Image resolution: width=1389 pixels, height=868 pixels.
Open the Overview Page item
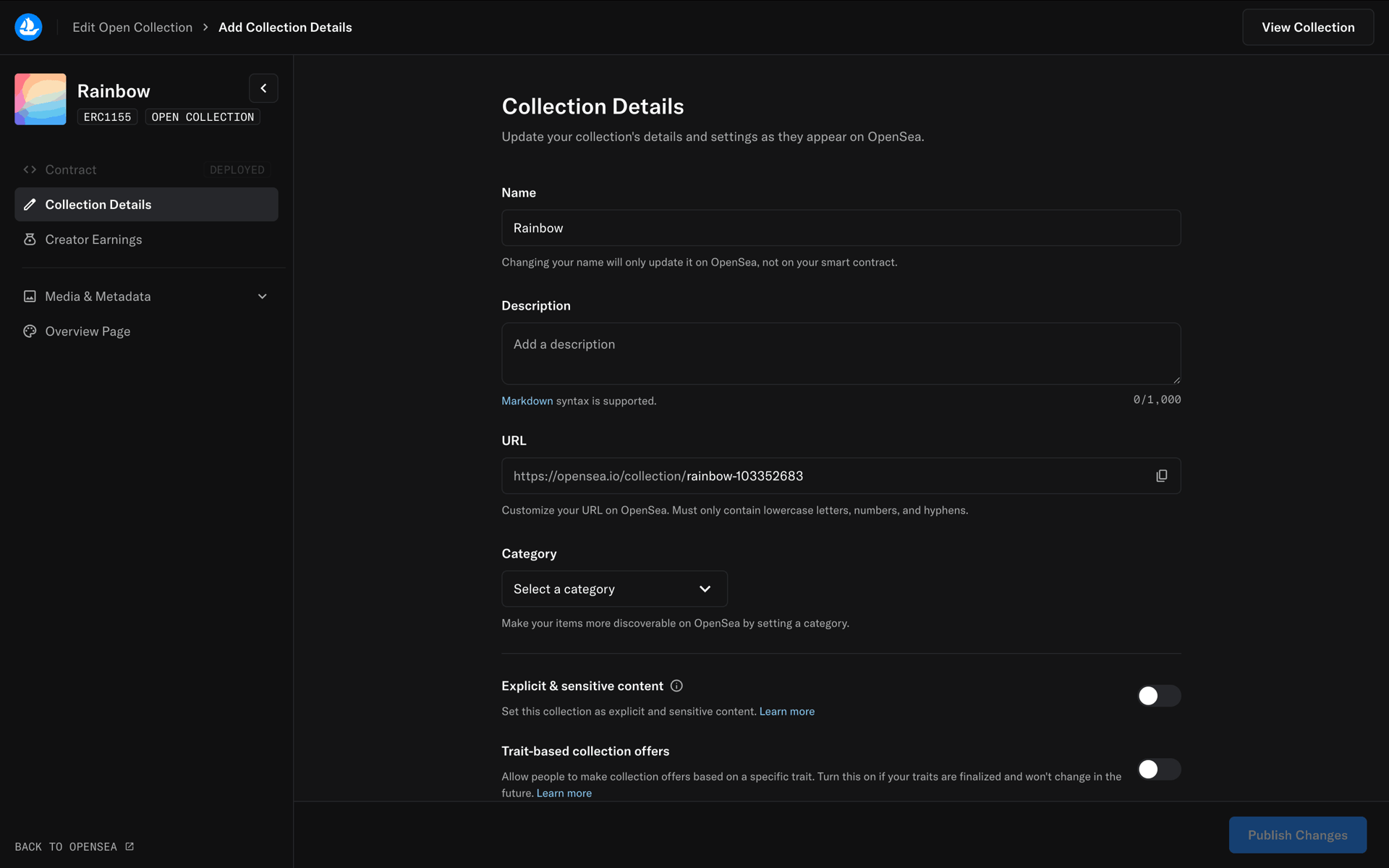click(146, 331)
